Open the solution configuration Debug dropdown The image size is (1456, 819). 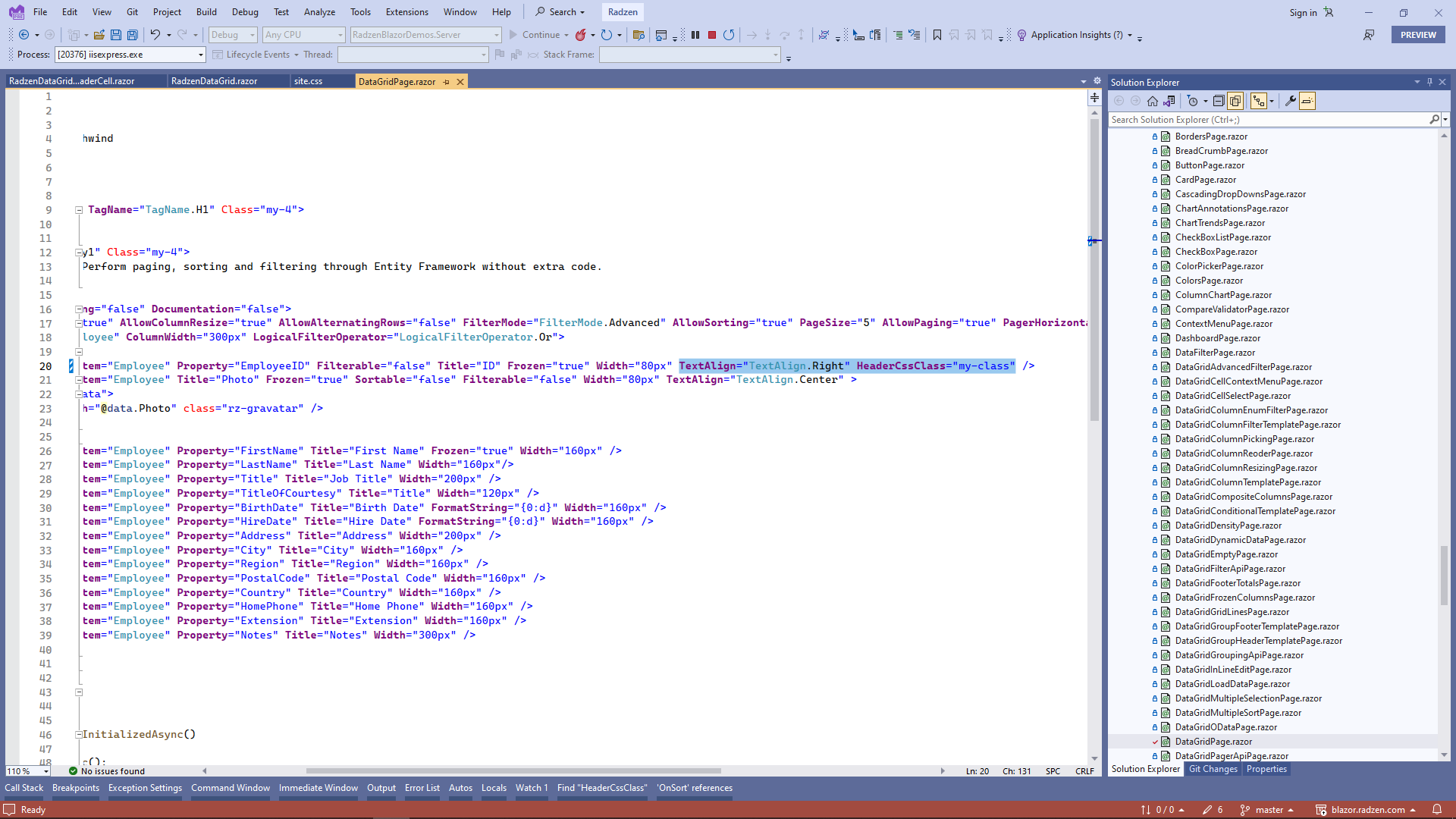coord(232,34)
